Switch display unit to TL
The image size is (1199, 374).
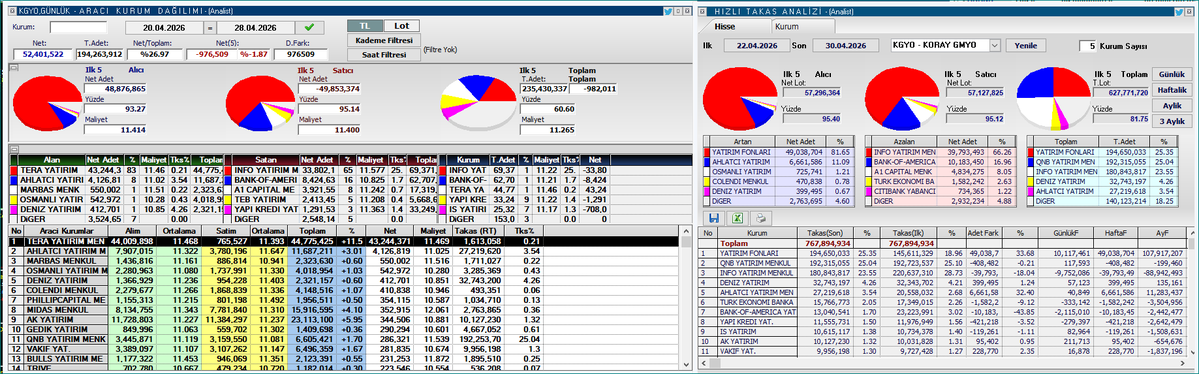[364, 25]
